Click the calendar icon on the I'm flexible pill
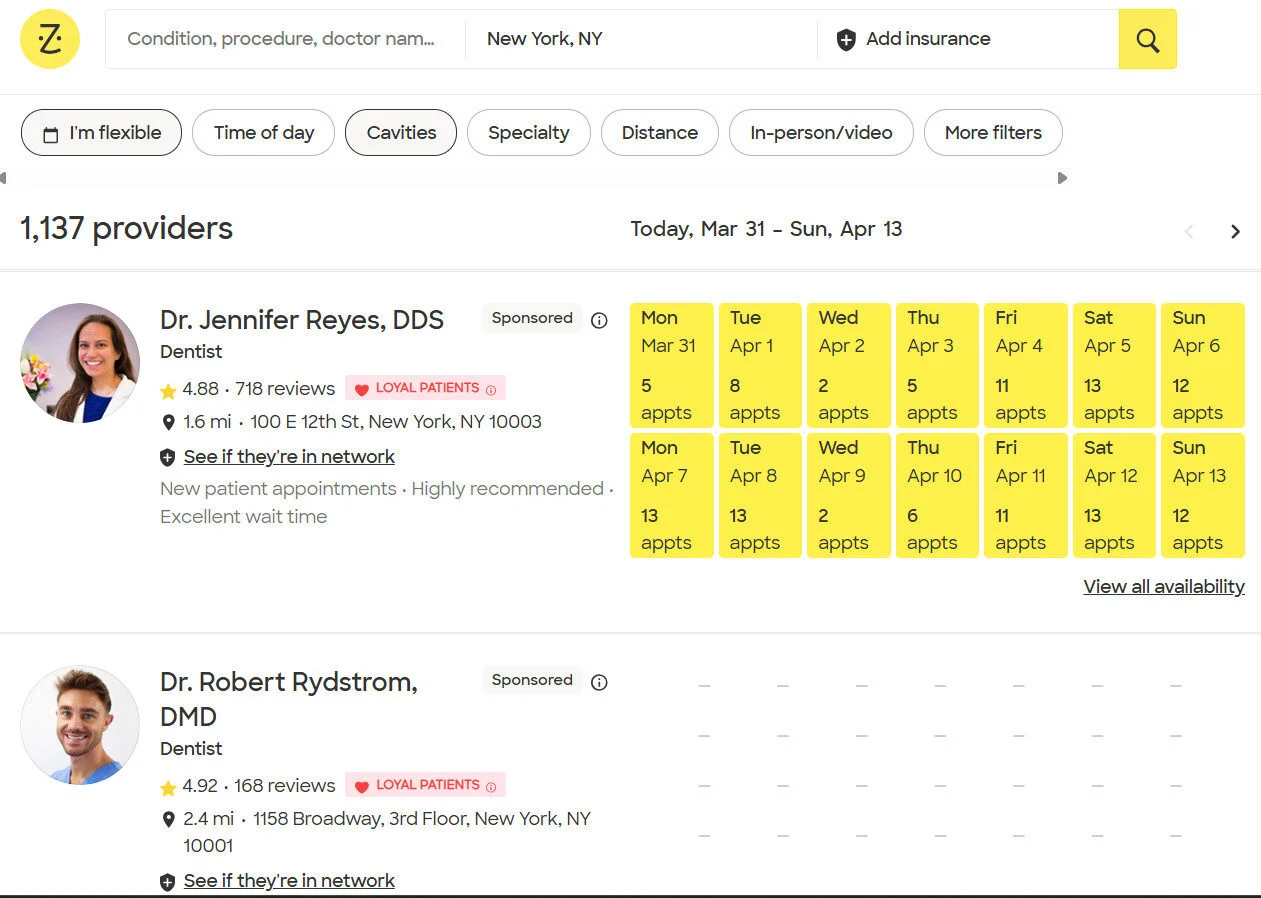Image resolution: width=1261 pixels, height=898 pixels. click(50, 132)
